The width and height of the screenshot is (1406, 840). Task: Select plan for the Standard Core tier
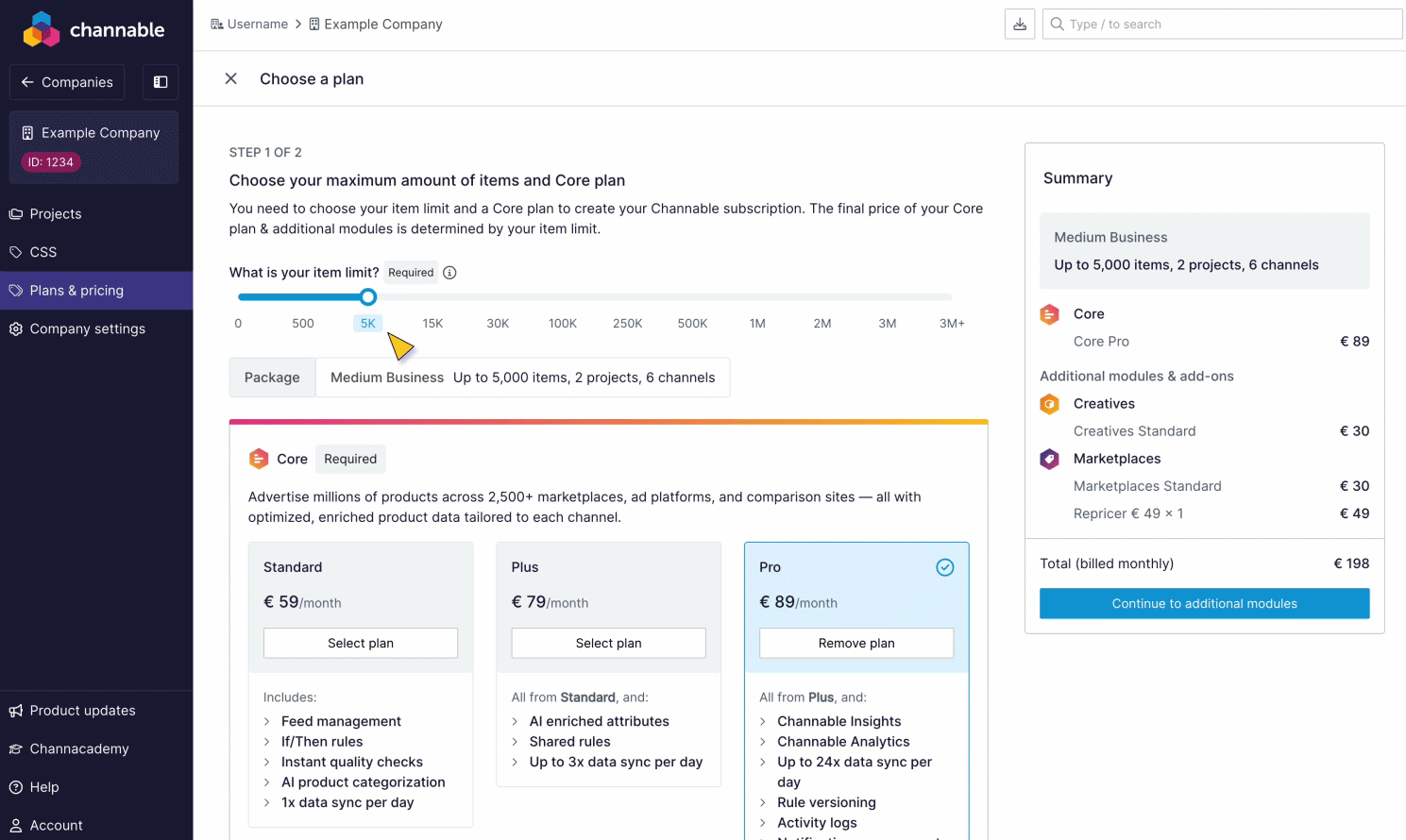point(360,643)
